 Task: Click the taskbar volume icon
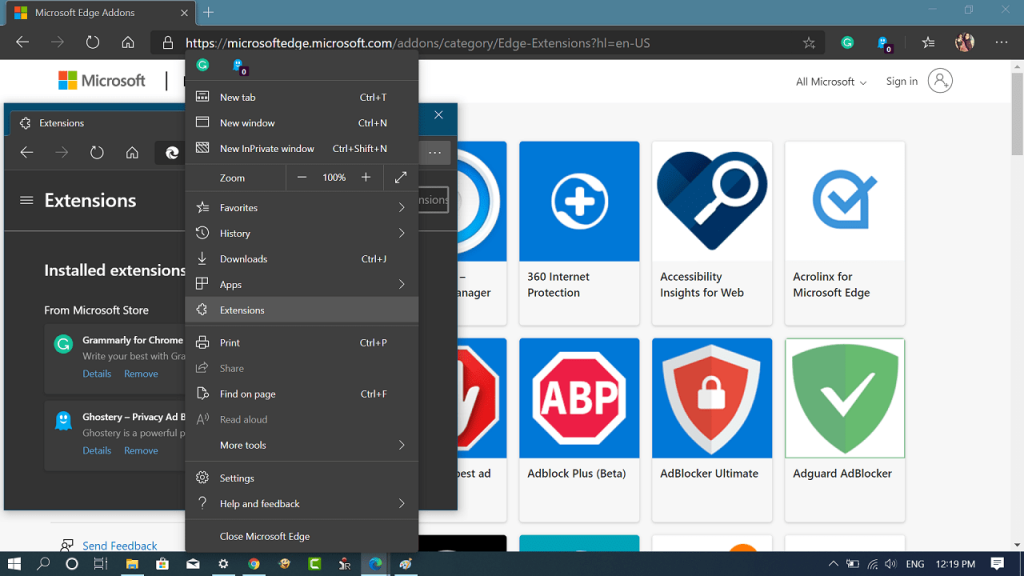coord(891,564)
